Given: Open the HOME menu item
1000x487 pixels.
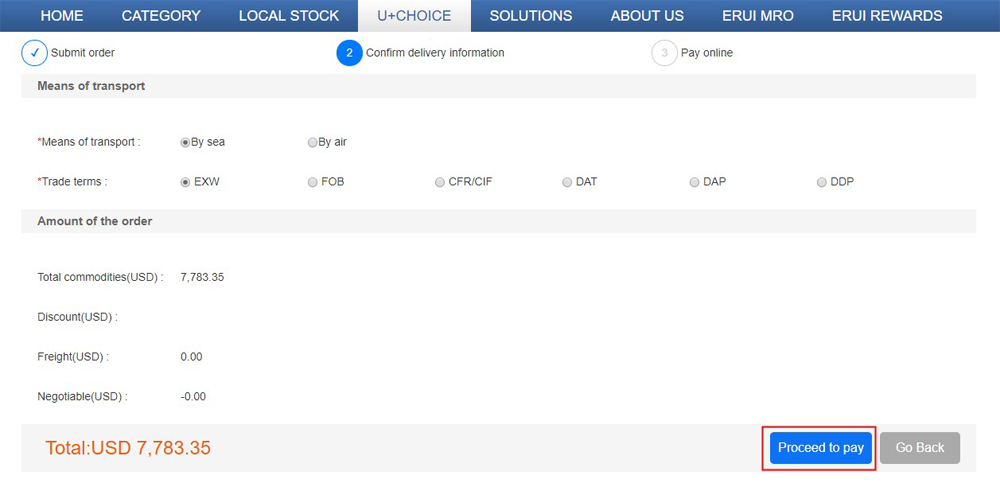Looking at the screenshot, I should click(62, 16).
